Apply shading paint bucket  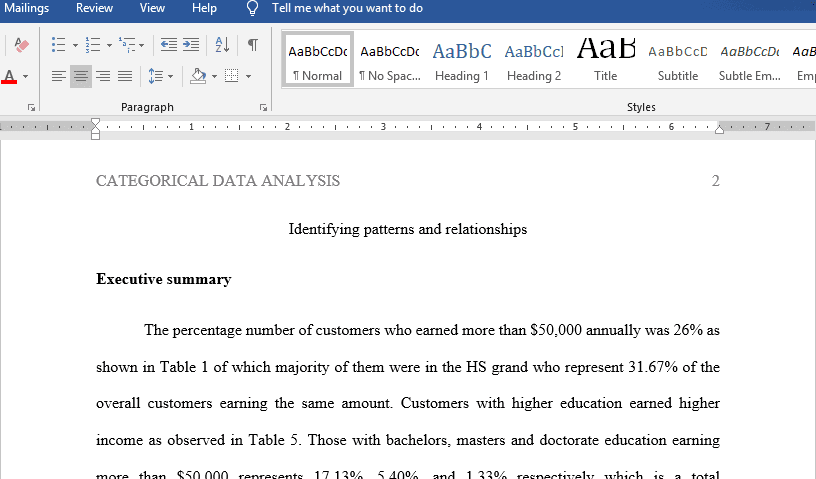tap(198, 77)
